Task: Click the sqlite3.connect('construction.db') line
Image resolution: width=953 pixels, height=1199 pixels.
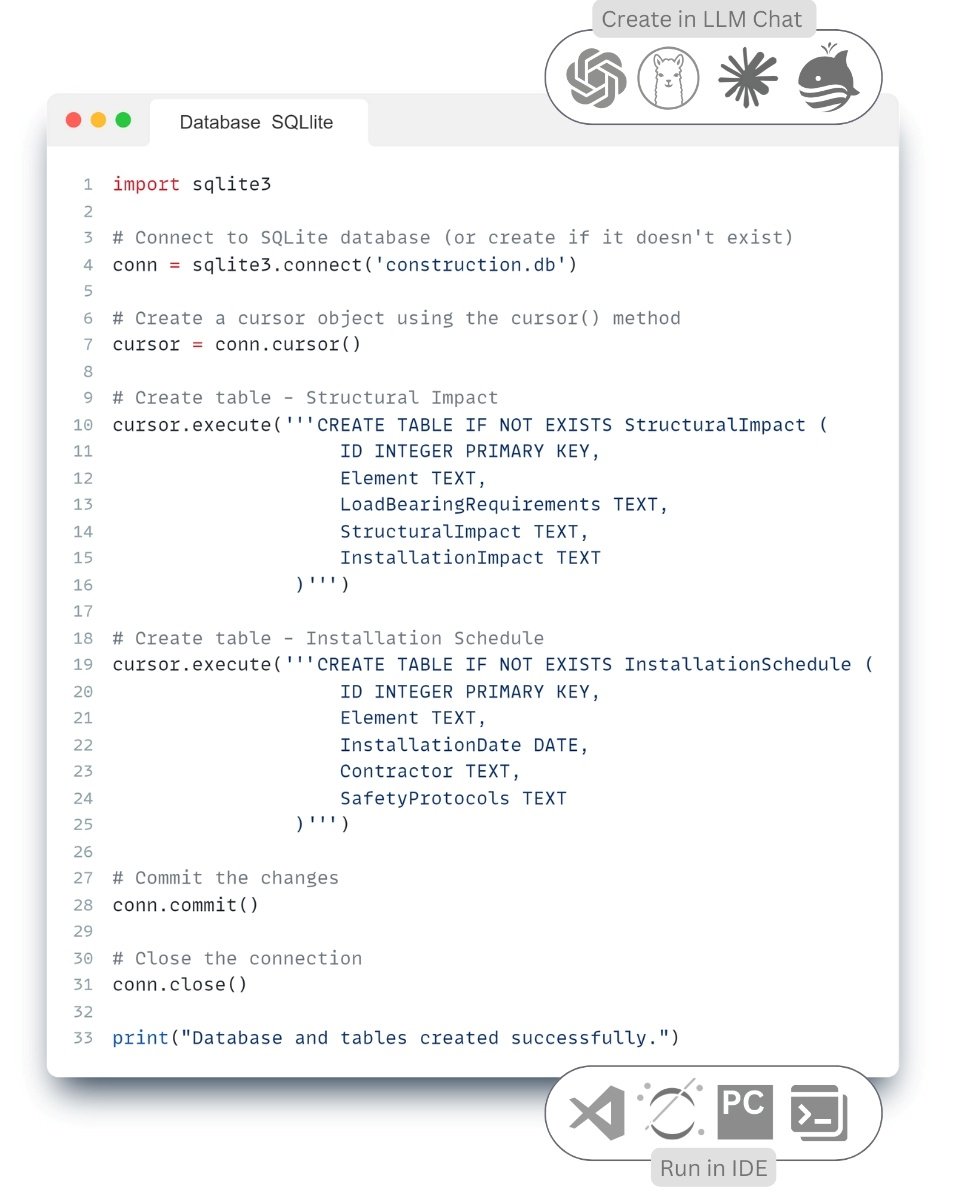Action: click(345, 265)
